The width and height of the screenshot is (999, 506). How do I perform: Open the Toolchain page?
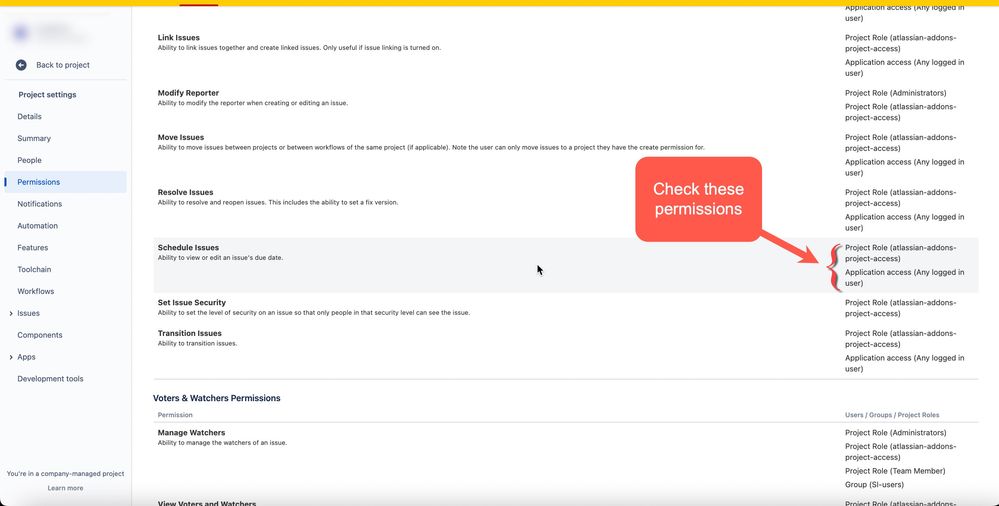34,270
